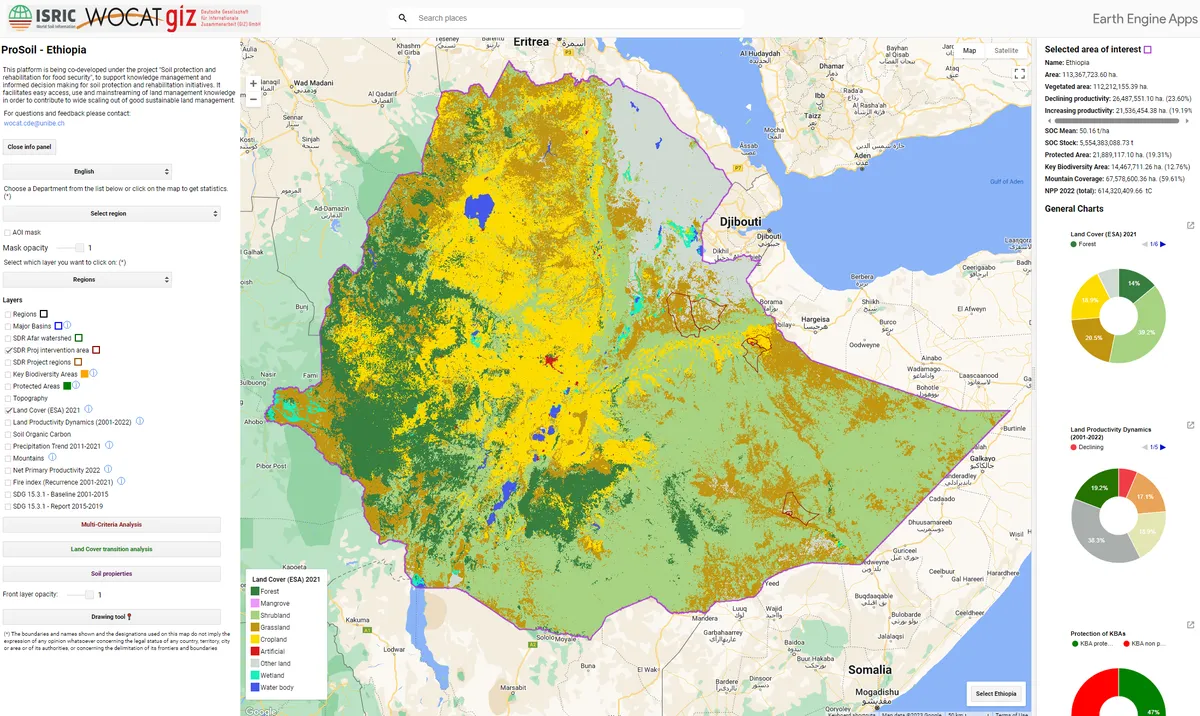1200x716 pixels.
Task: Uncheck SDR Proj intervention area layer
Action: (8, 350)
